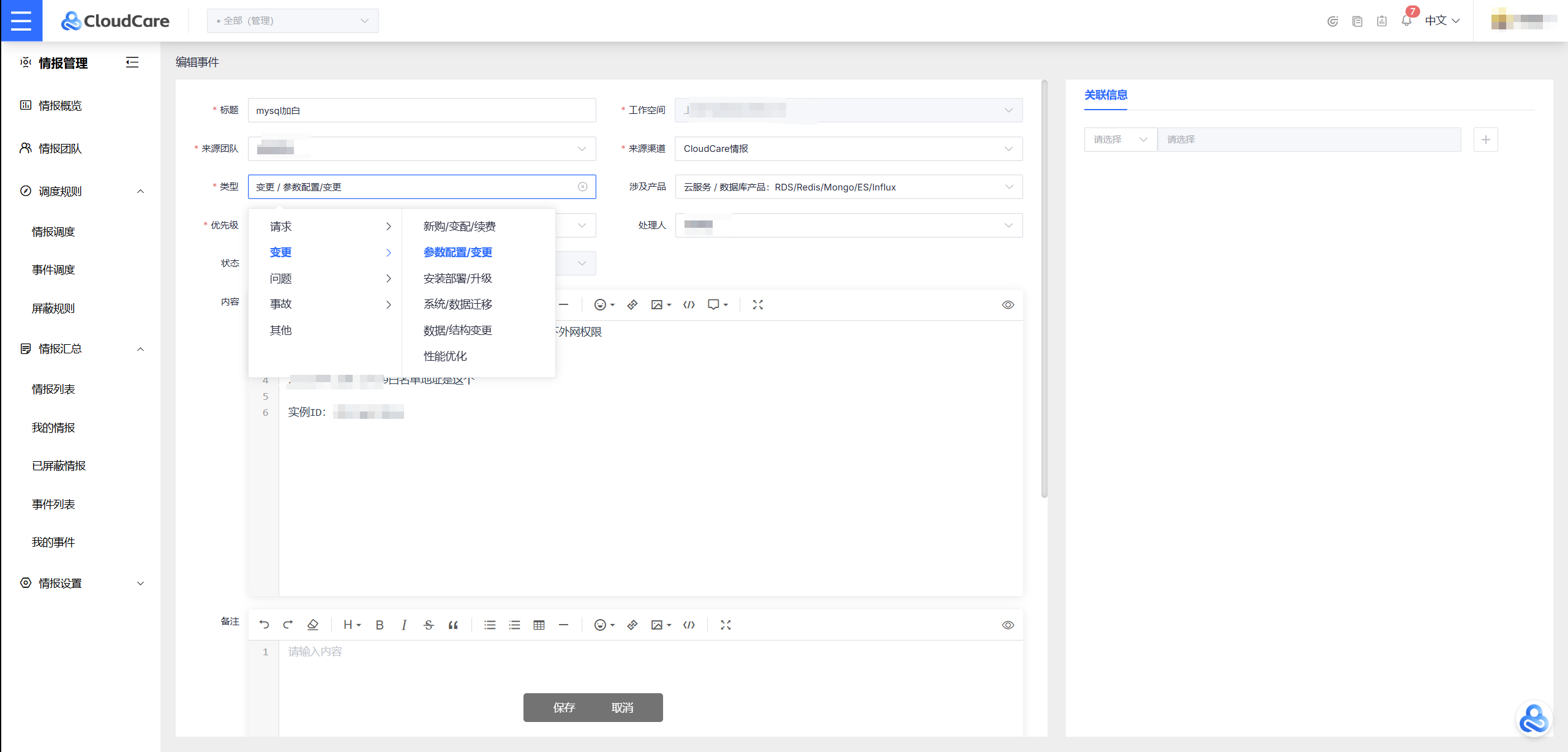
Task: Open the floating CloudCare assistant button
Action: tap(1534, 719)
